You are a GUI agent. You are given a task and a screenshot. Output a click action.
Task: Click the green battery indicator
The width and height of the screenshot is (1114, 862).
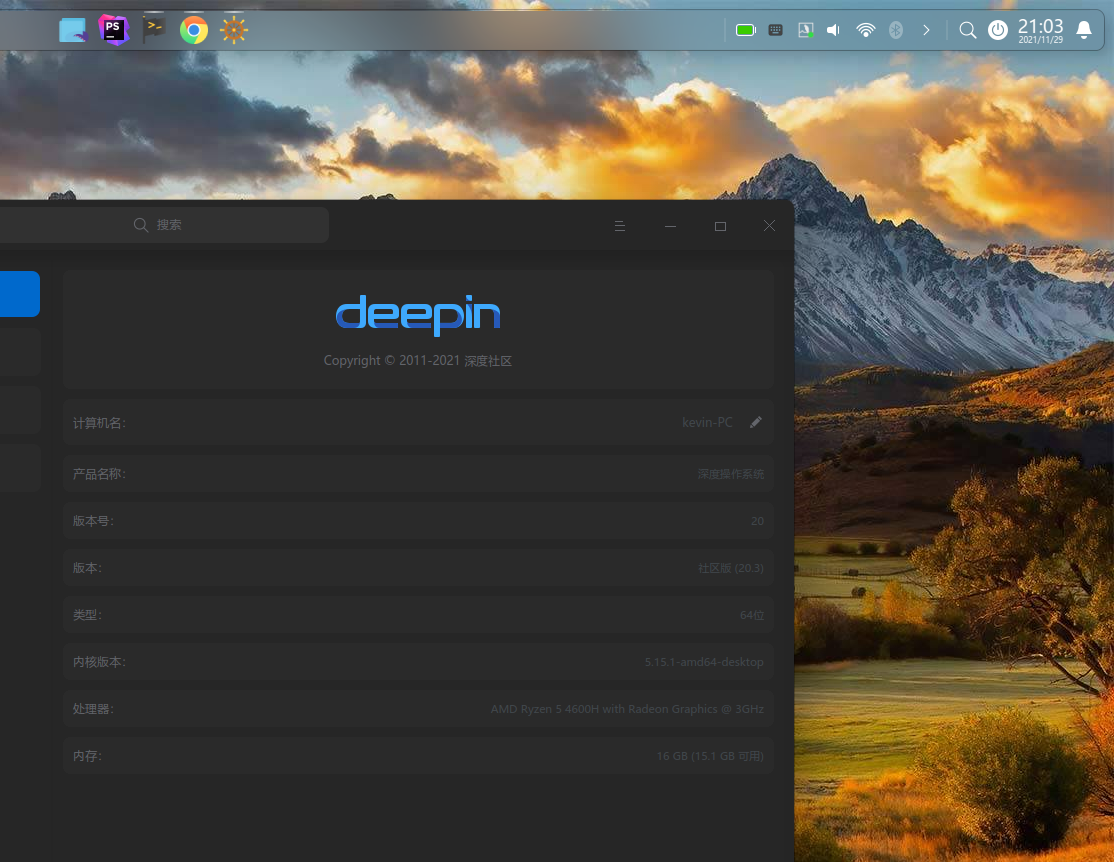745,30
